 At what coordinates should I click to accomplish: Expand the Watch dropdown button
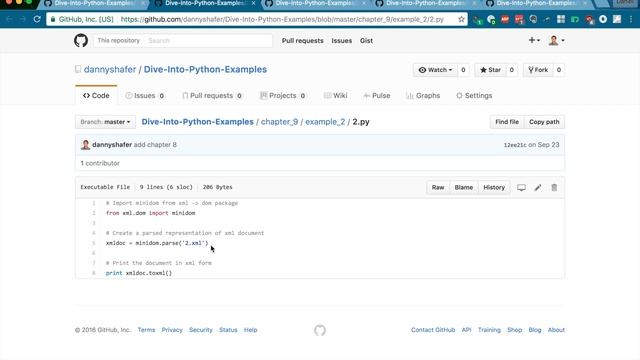[x=435, y=70]
